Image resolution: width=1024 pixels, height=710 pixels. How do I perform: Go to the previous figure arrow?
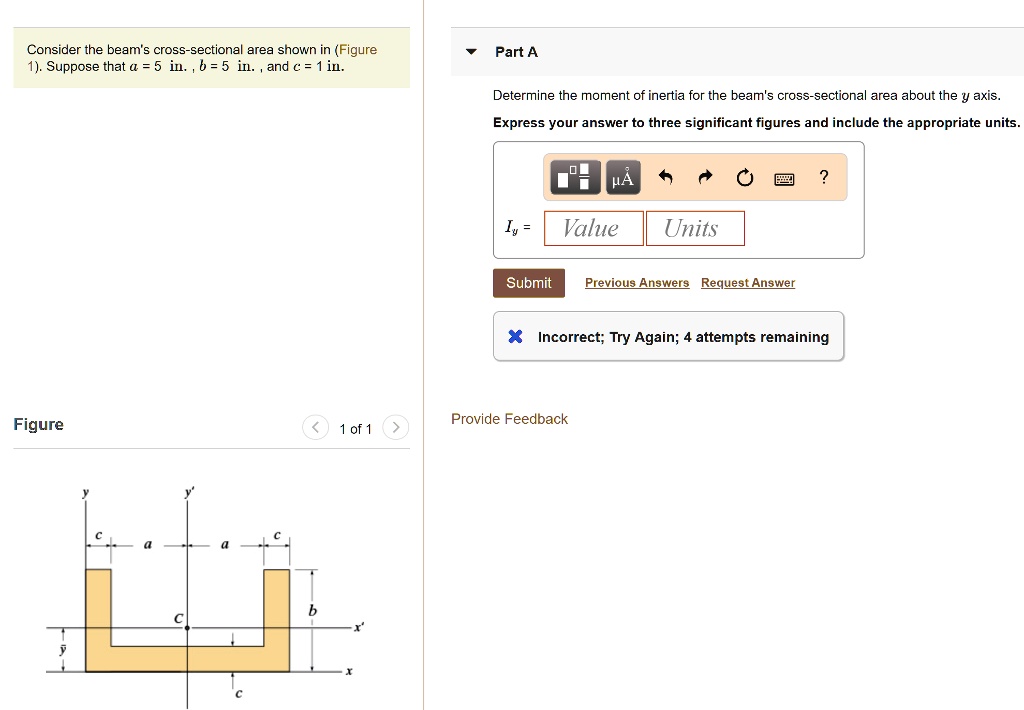point(315,427)
